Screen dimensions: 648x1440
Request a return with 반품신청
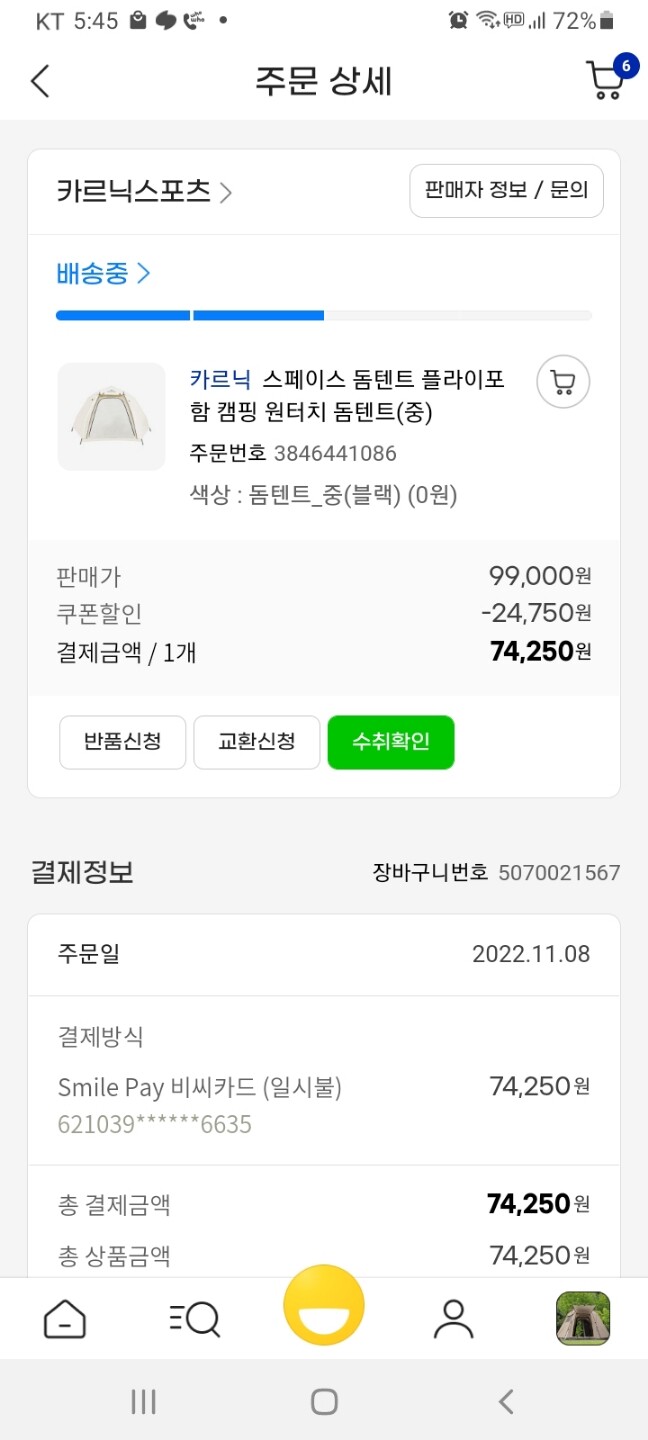click(122, 742)
